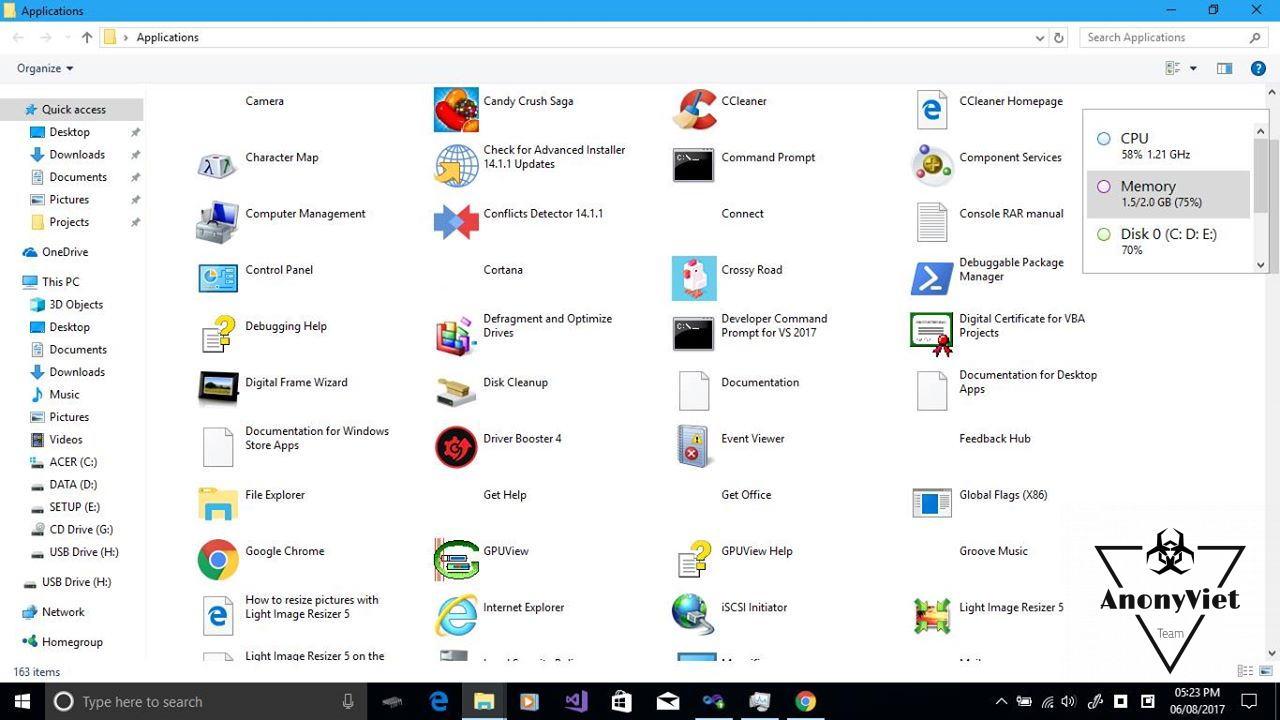Open the view options dropdown arrow

coord(1193,69)
